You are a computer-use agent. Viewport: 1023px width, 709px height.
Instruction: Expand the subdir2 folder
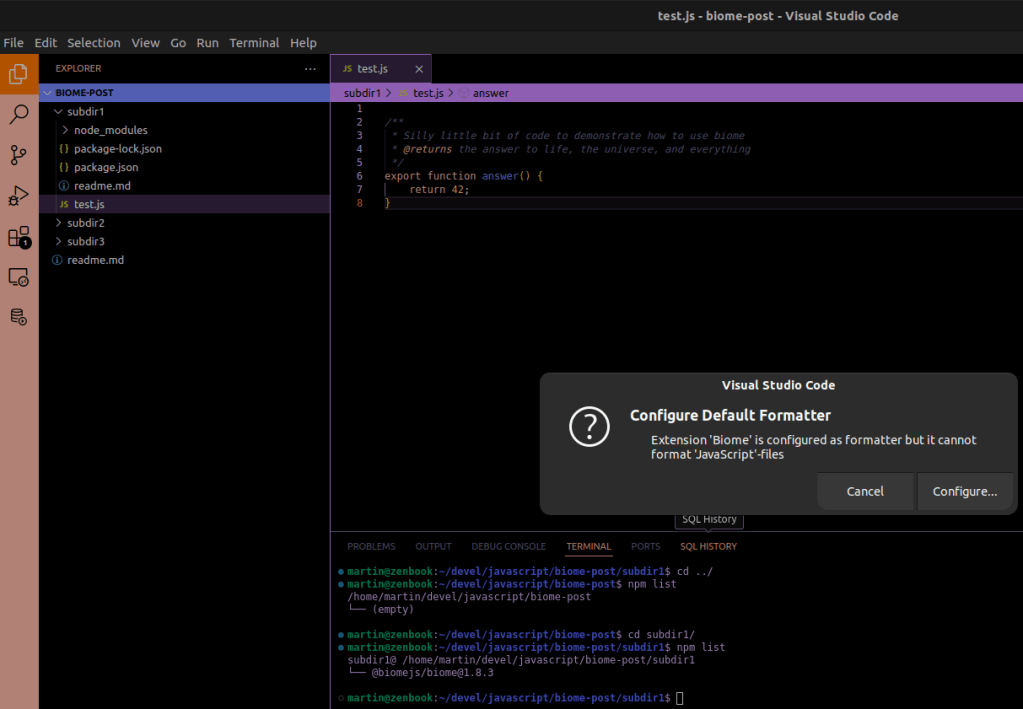pos(85,223)
